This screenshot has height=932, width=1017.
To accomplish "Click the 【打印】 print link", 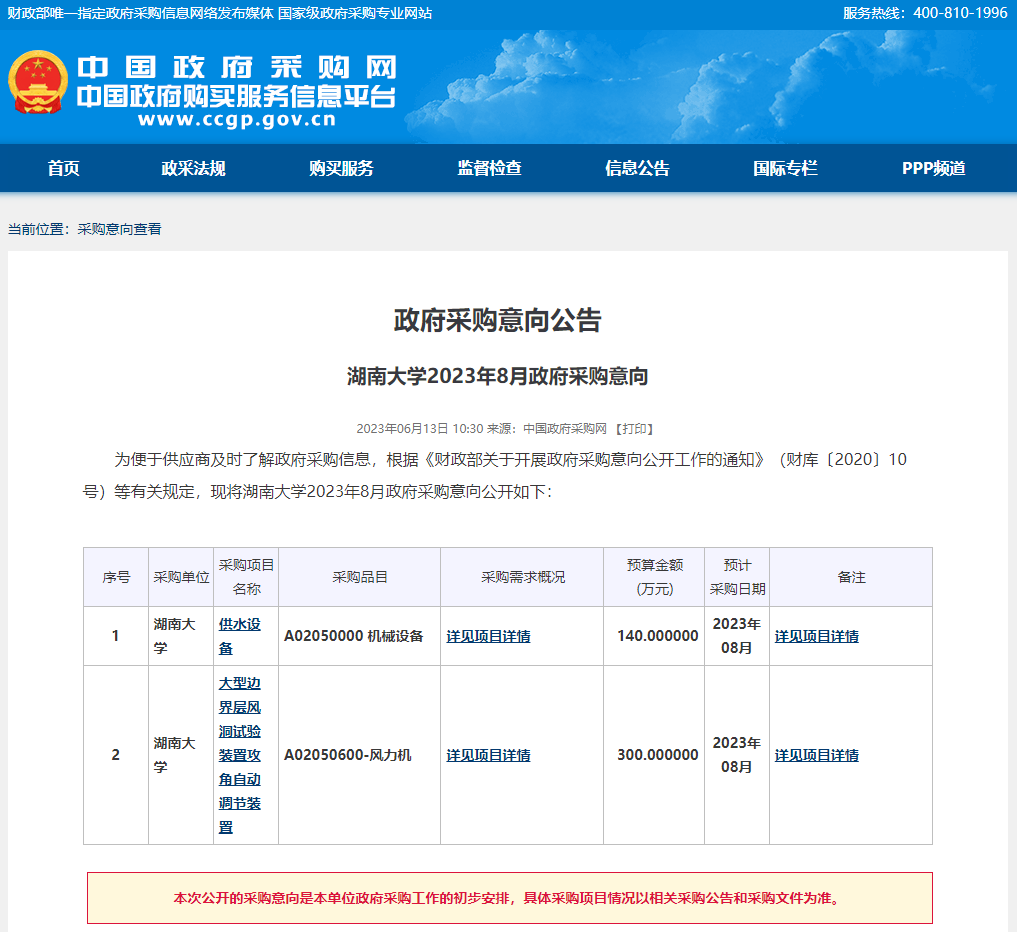I will pos(634,429).
